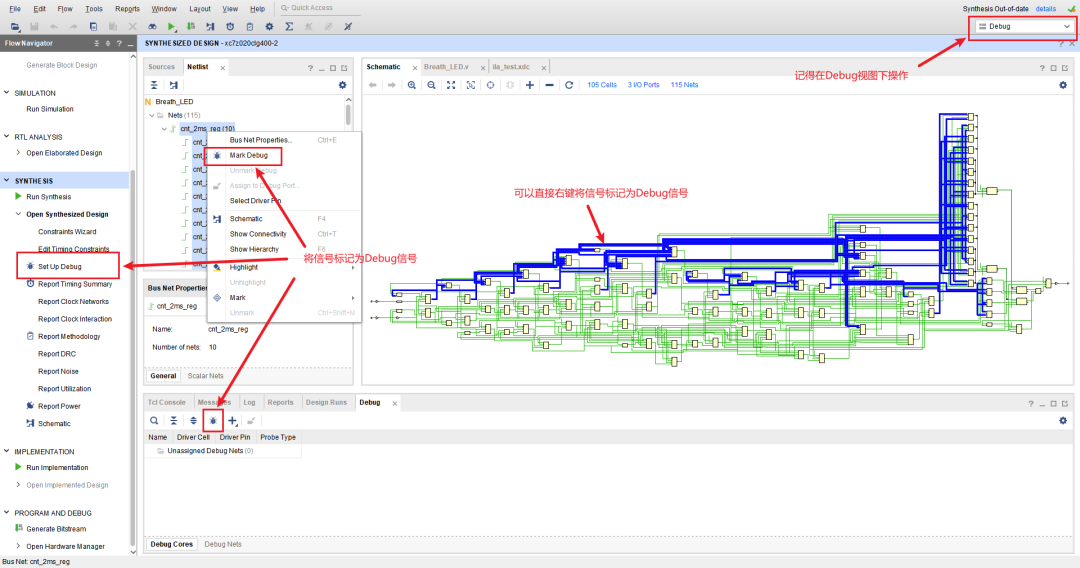Click the 105 Cells link
Screen dimensions: 1080x568
[602, 85]
